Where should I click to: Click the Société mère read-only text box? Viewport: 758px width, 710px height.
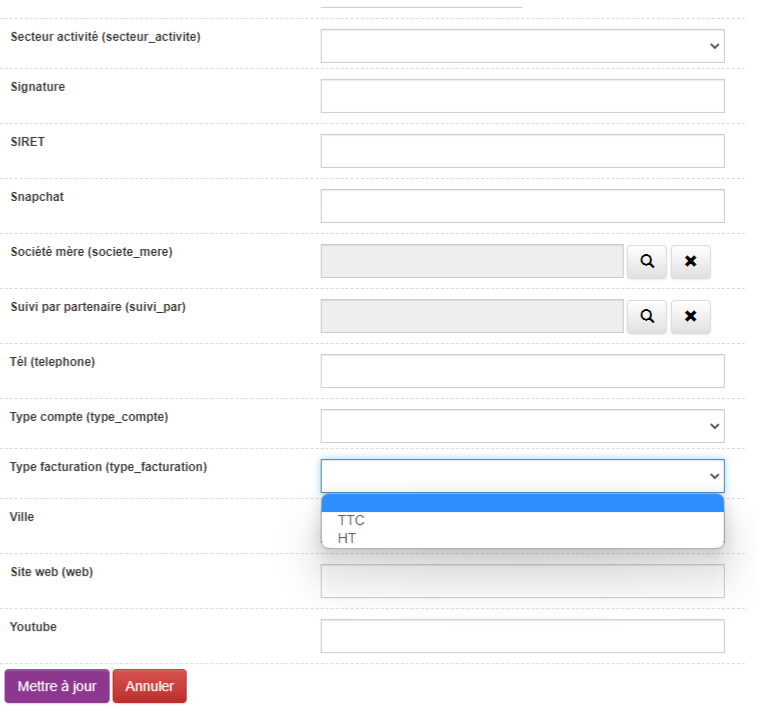pyautogui.click(x=472, y=261)
